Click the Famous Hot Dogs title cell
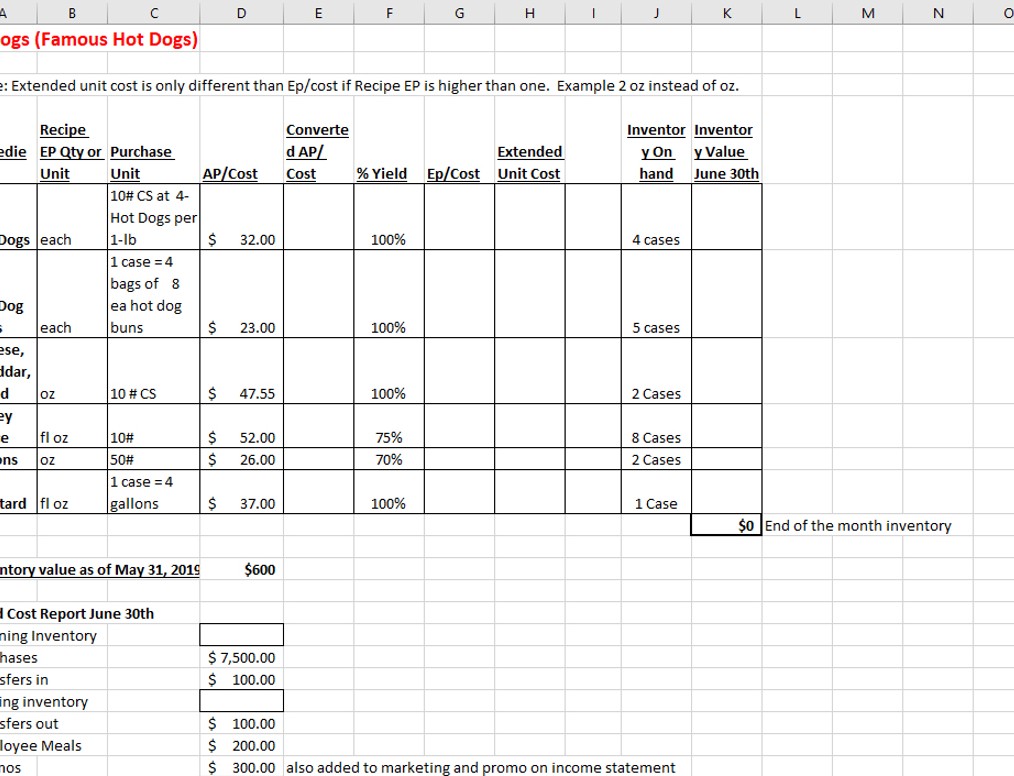The image size is (1014, 776). coord(70,40)
